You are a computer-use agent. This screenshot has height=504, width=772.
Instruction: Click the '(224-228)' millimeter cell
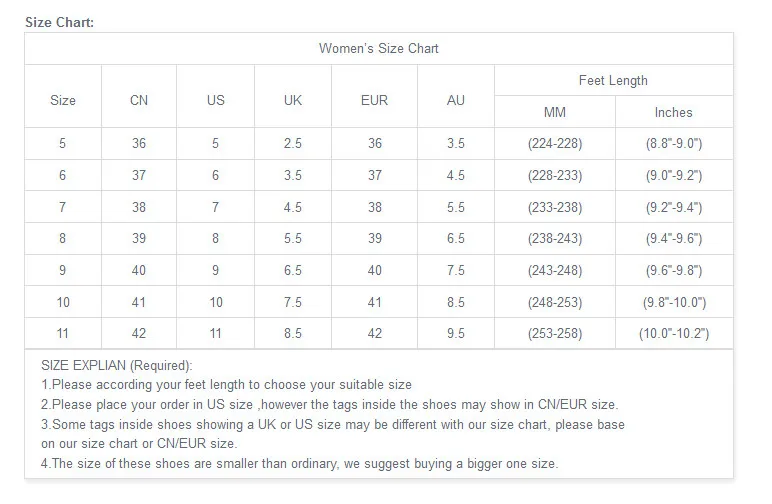(x=555, y=144)
